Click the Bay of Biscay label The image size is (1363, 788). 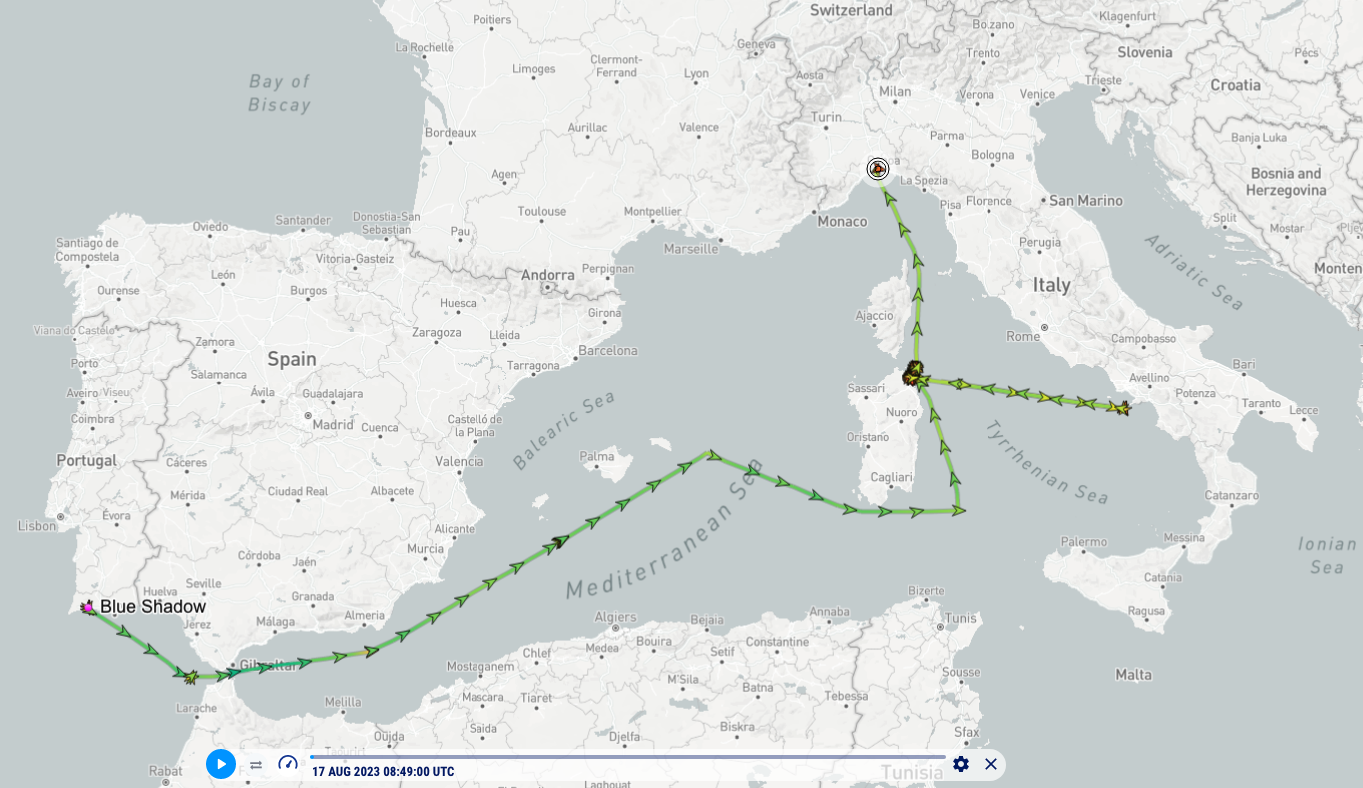pos(280,93)
